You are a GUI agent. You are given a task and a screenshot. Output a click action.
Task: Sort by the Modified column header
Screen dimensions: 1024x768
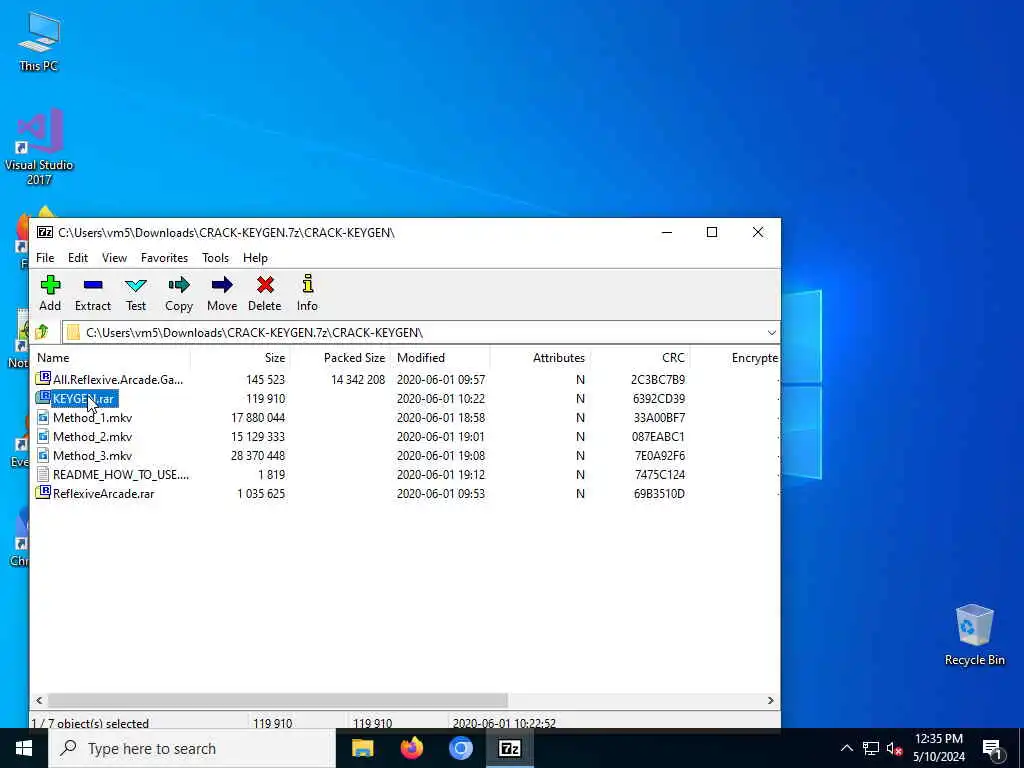440,358
